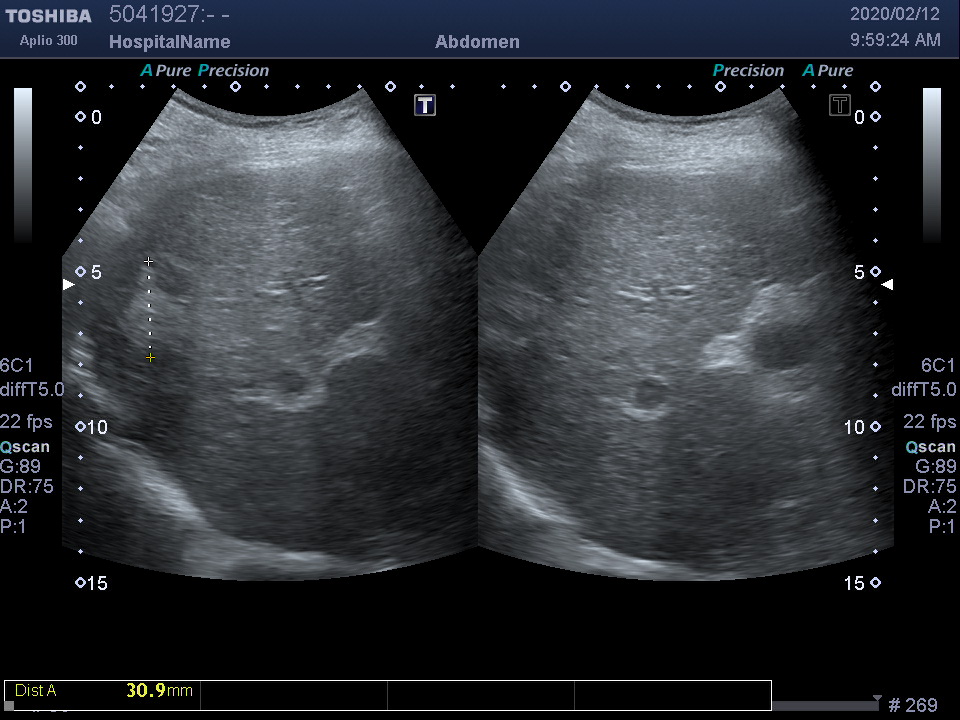Click the 15 depth marker on right scale
The width and height of the screenshot is (960, 720).
click(854, 583)
